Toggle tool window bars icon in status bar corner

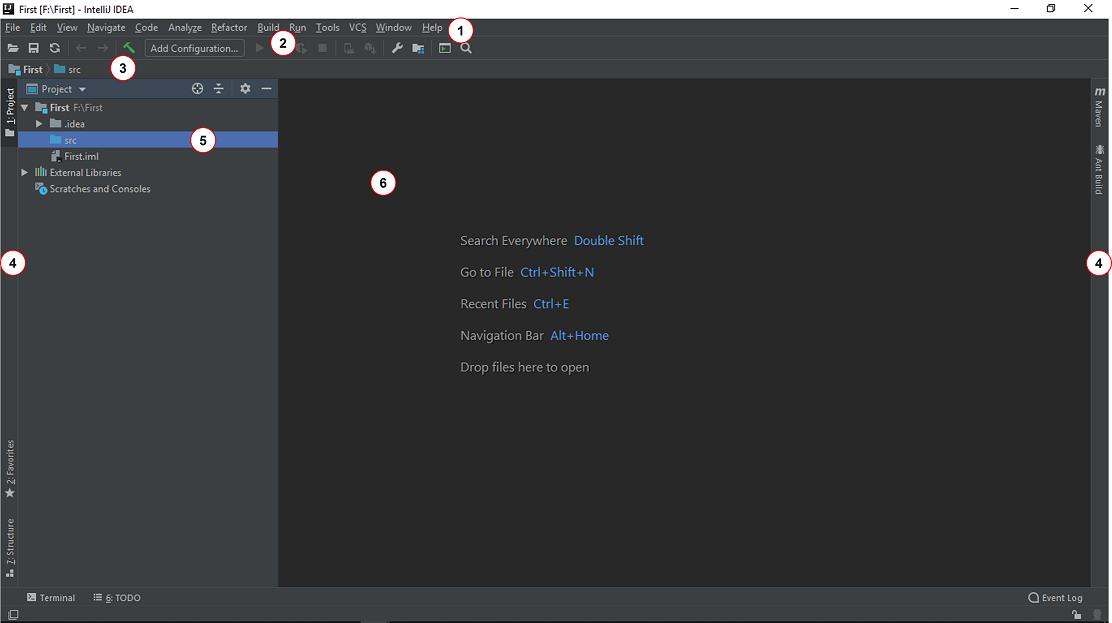(13, 615)
